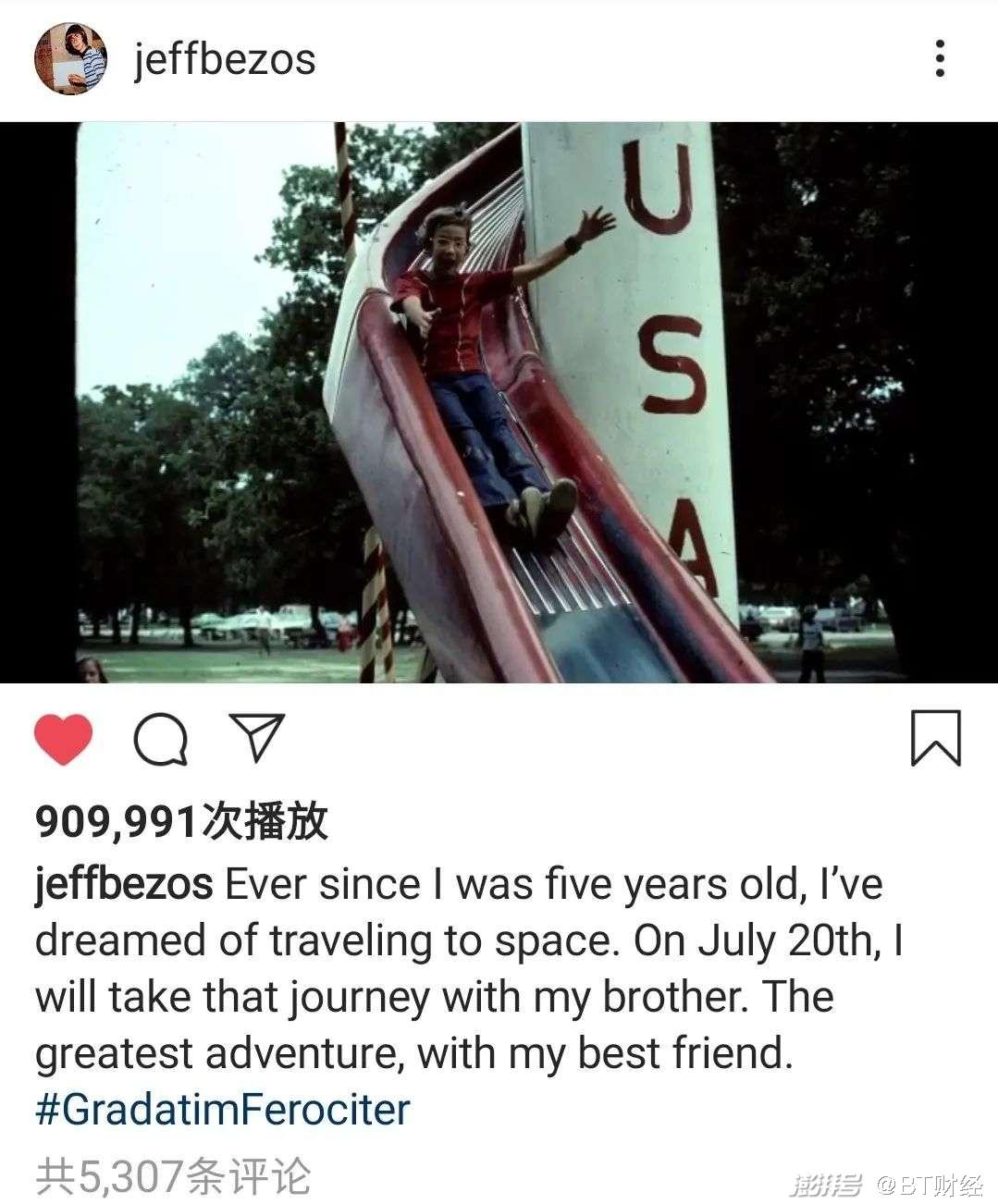Play the rocket slide video

click(x=499, y=402)
